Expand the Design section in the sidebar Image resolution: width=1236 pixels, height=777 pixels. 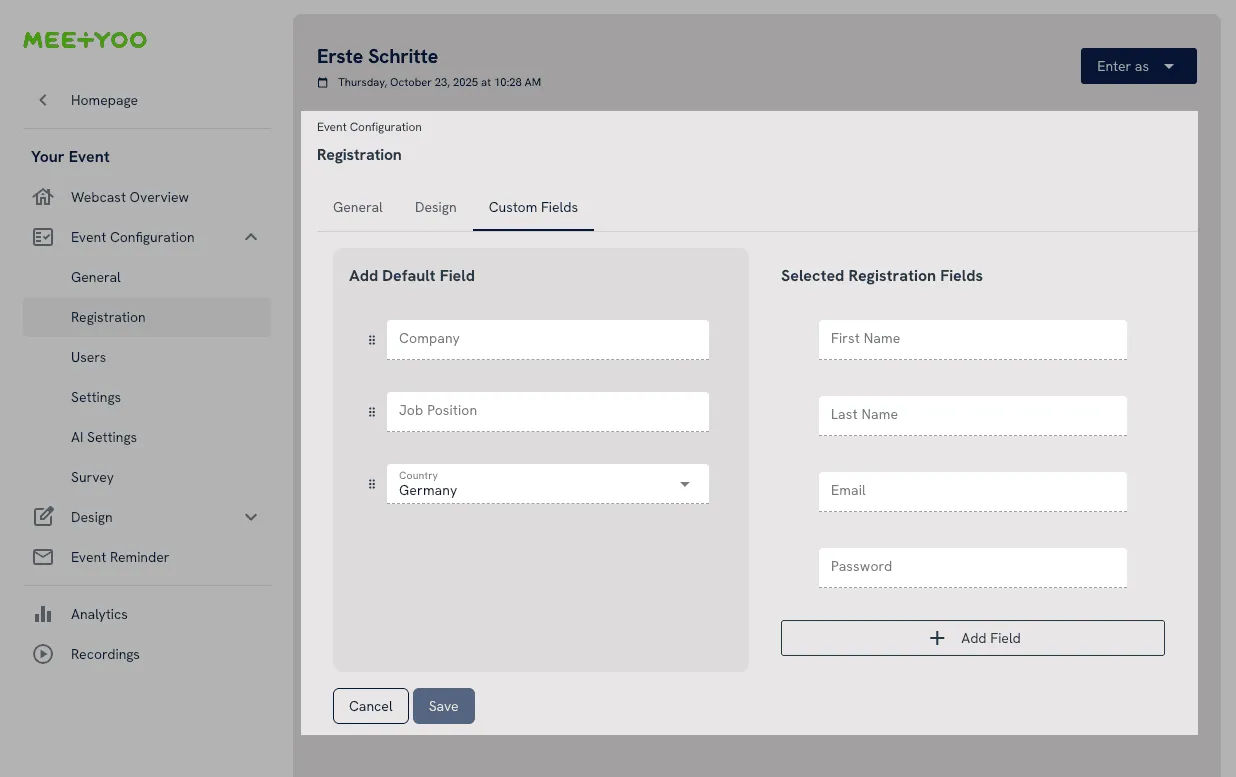251,517
